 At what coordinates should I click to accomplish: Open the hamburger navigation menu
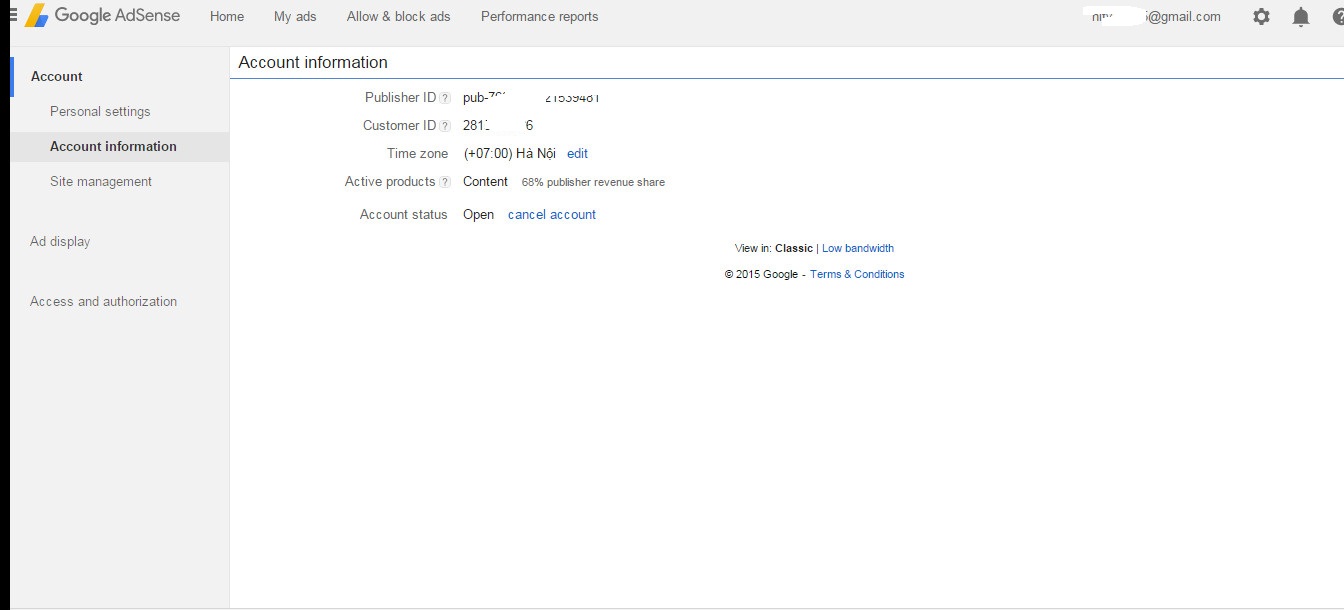[x=12, y=15]
